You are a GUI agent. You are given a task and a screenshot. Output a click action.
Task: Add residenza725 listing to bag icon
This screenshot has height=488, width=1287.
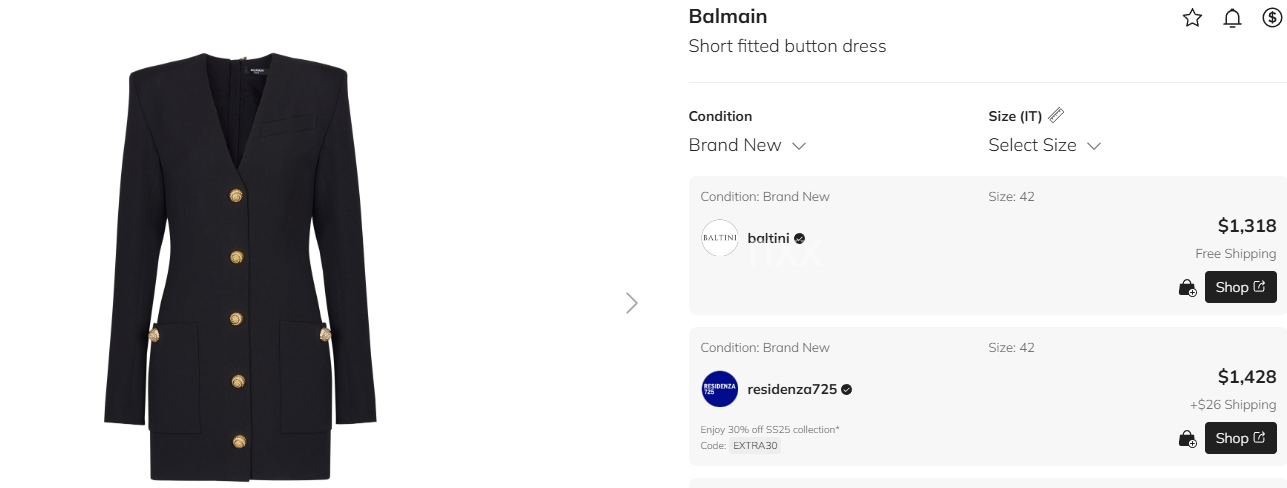click(x=1187, y=439)
